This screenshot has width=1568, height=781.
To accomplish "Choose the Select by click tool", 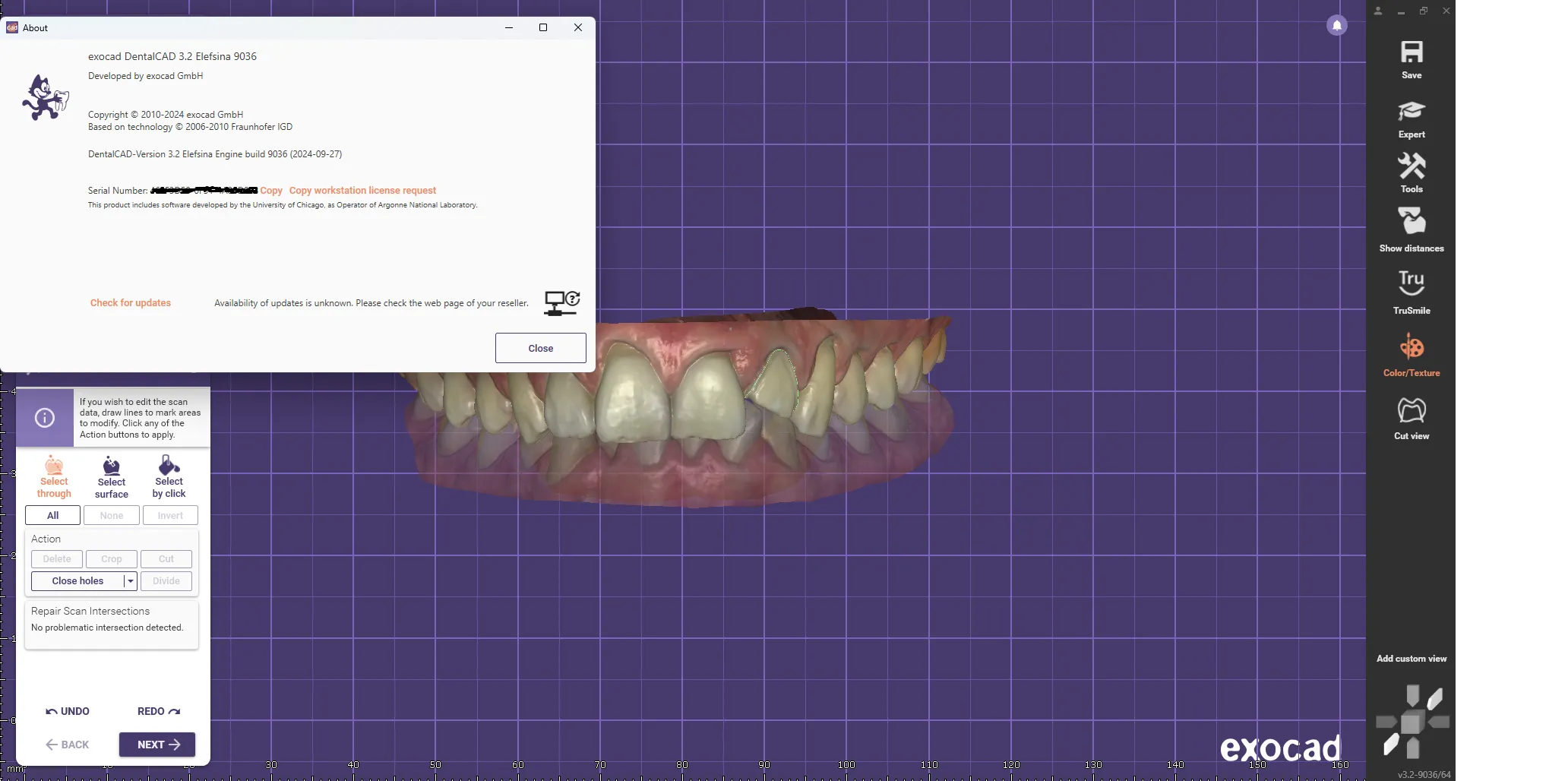I will click(x=169, y=477).
